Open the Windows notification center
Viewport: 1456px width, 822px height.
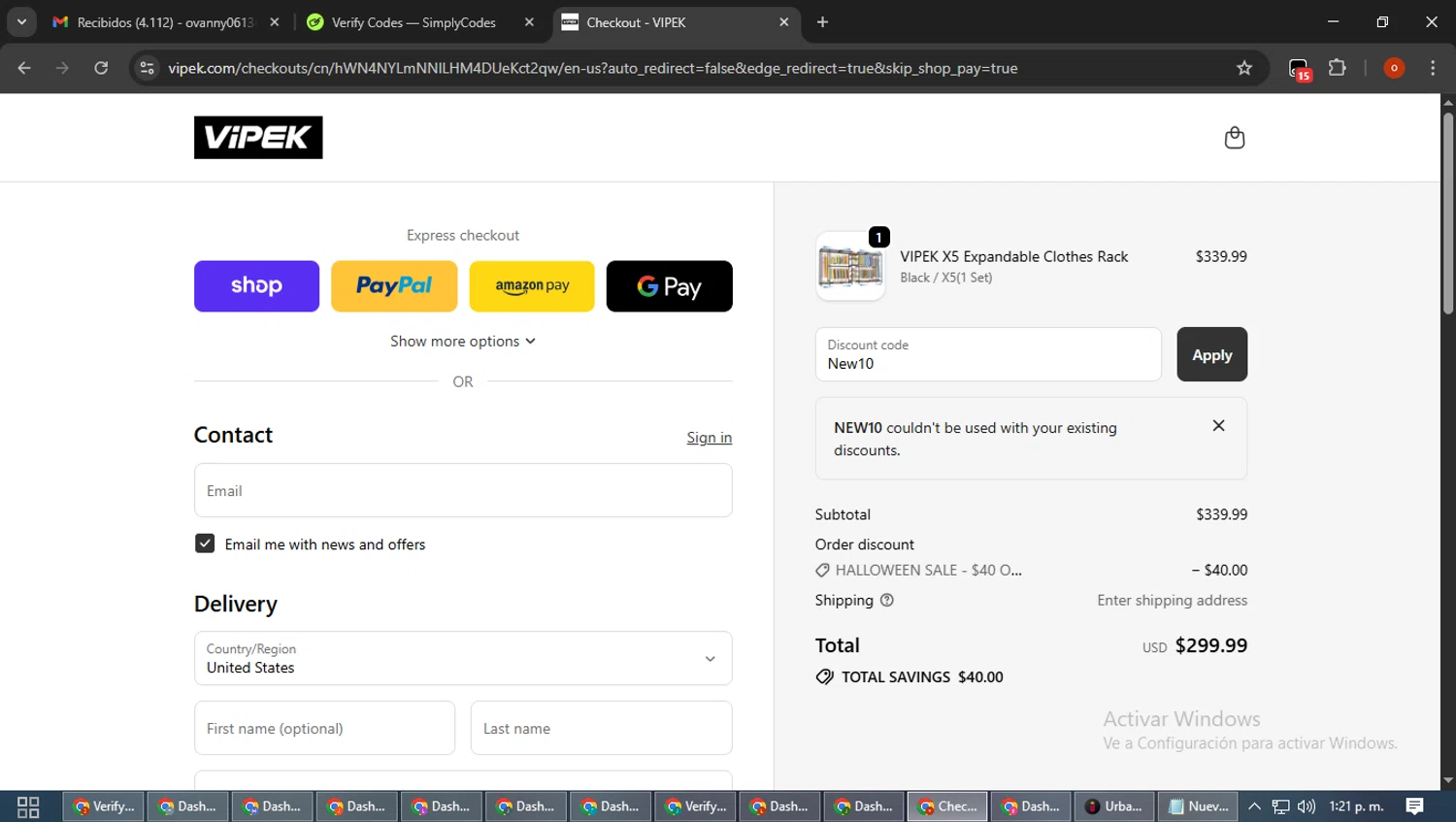click(1415, 806)
